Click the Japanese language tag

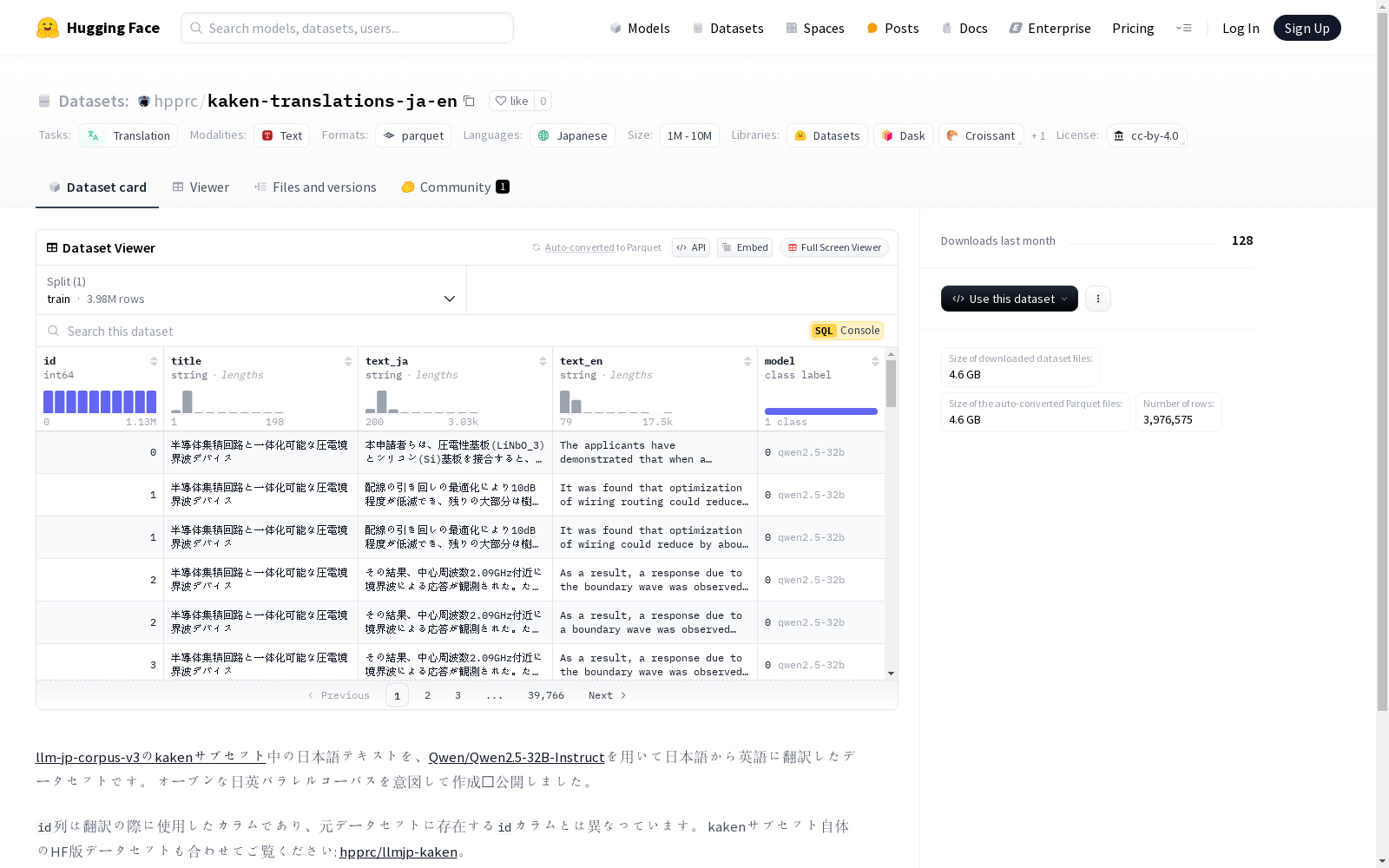(572, 135)
